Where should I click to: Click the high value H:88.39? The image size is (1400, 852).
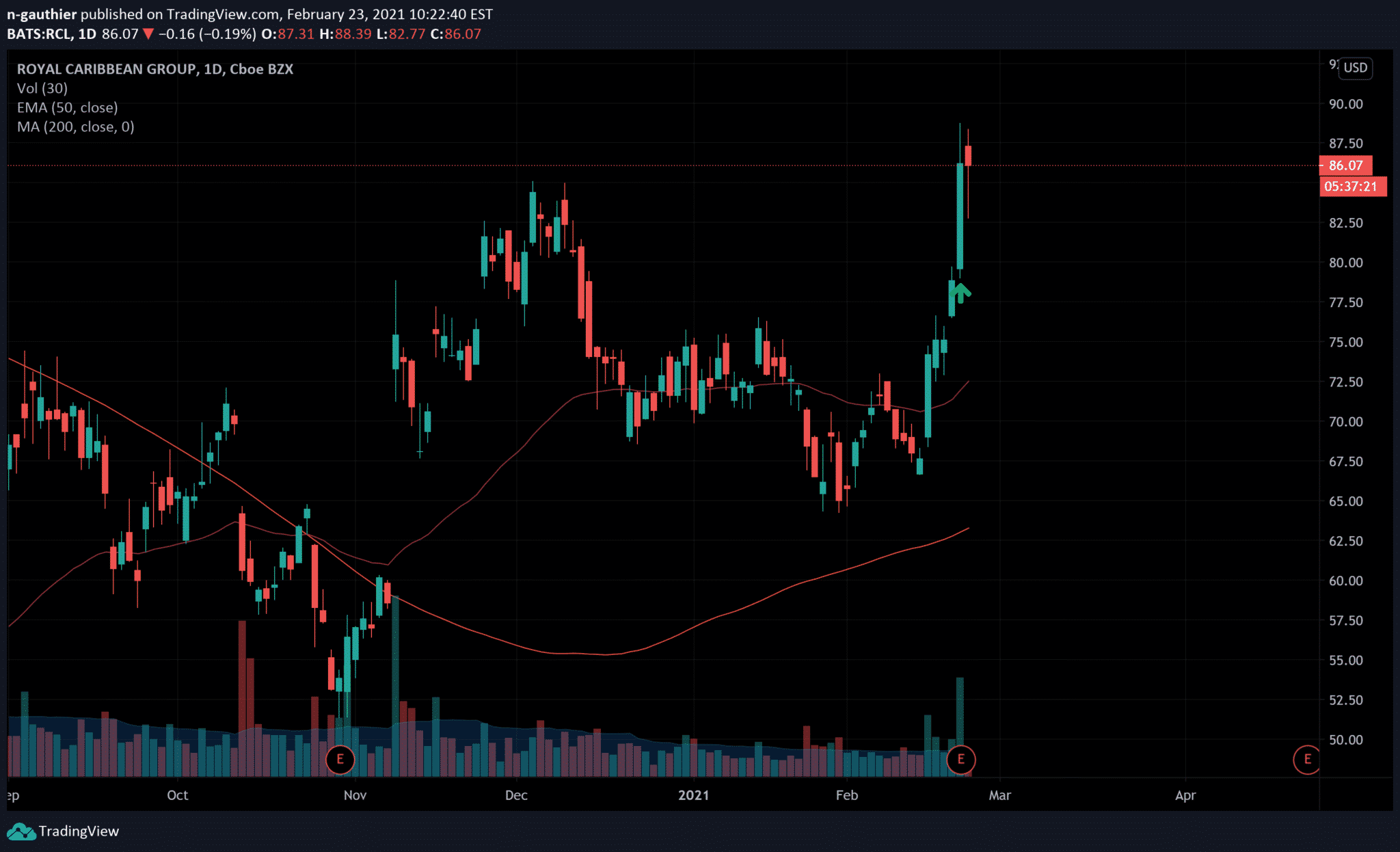coord(345,34)
